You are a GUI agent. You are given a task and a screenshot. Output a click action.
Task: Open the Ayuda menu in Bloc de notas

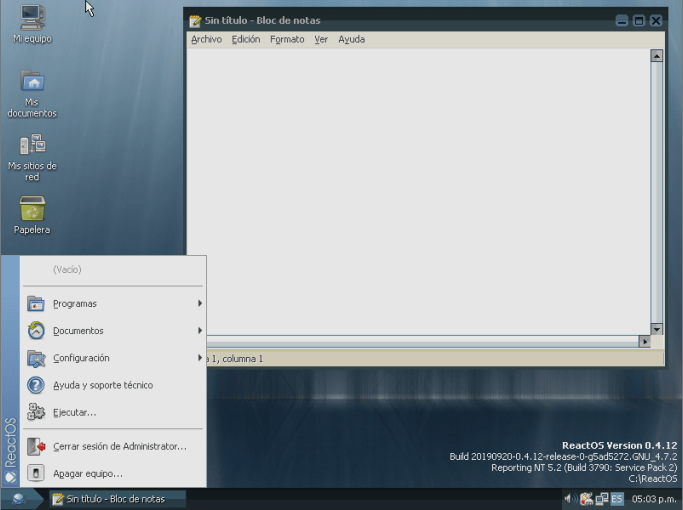(x=352, y=39)
